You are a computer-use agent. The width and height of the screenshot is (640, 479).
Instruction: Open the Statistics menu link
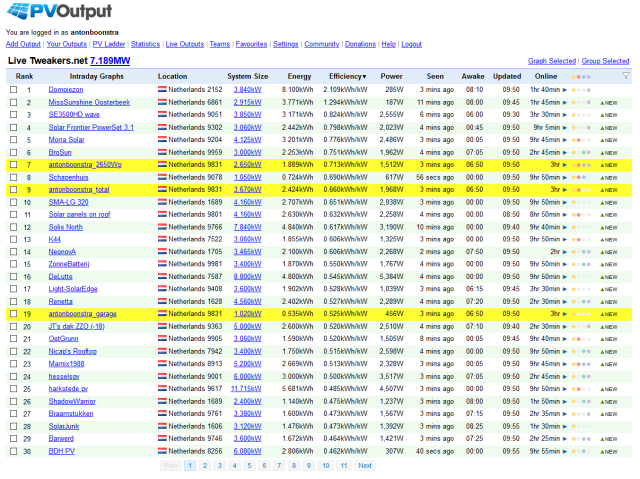145,44
